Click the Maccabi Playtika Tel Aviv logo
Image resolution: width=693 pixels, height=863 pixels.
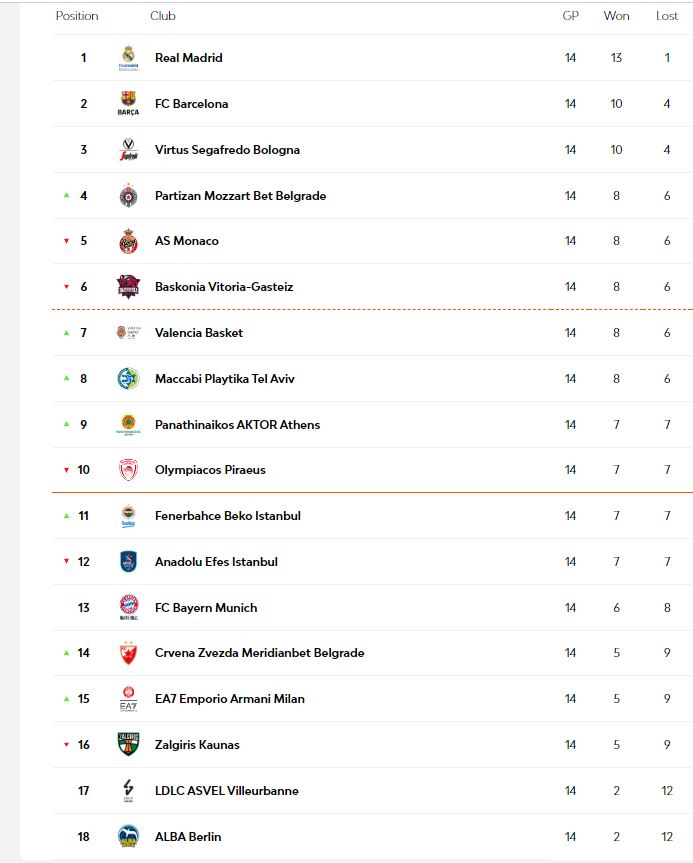(x=128, y=379)
